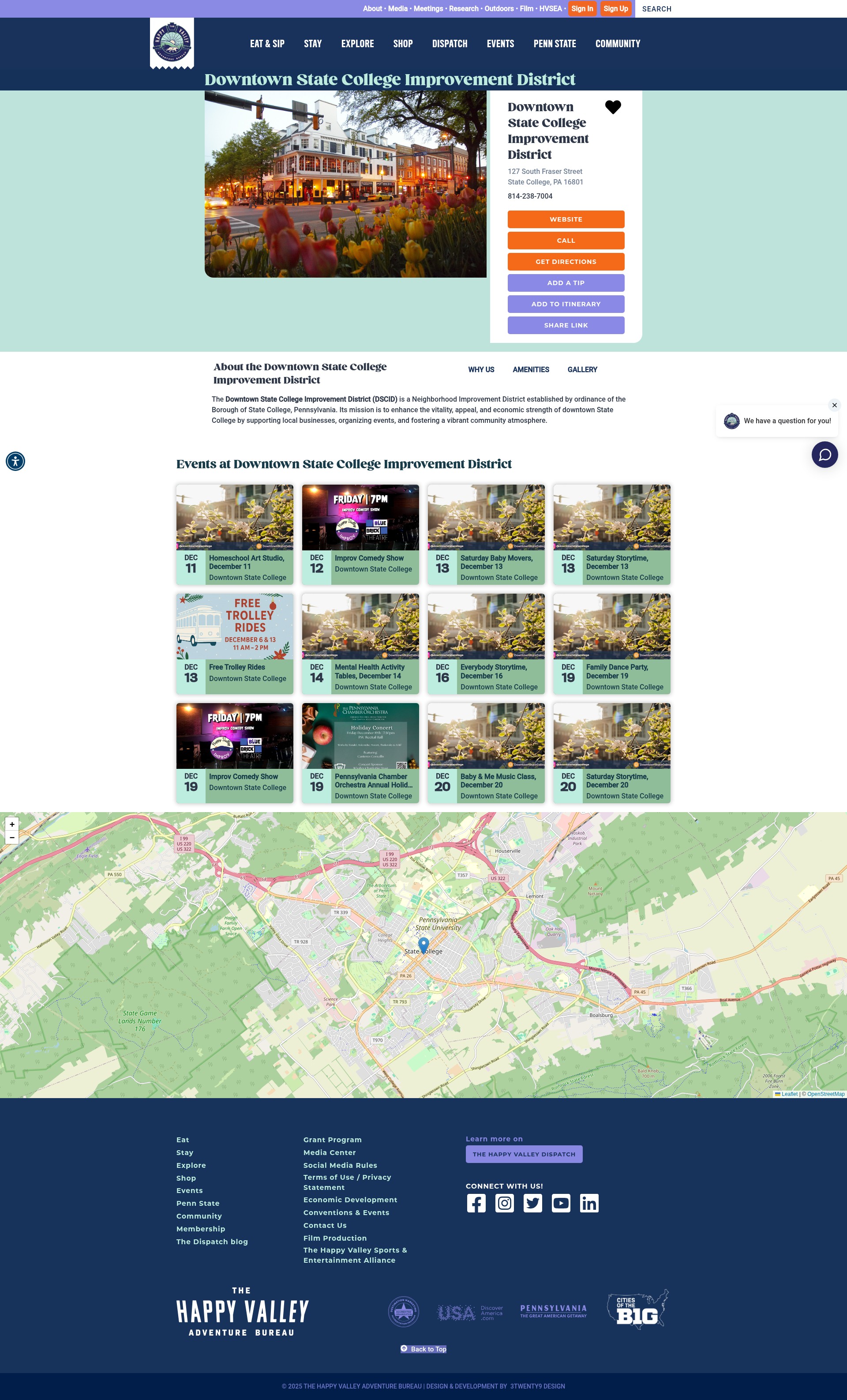The image size is (847, 1400).
Task: Open Film Production footer link
Action: [335, 1238]
